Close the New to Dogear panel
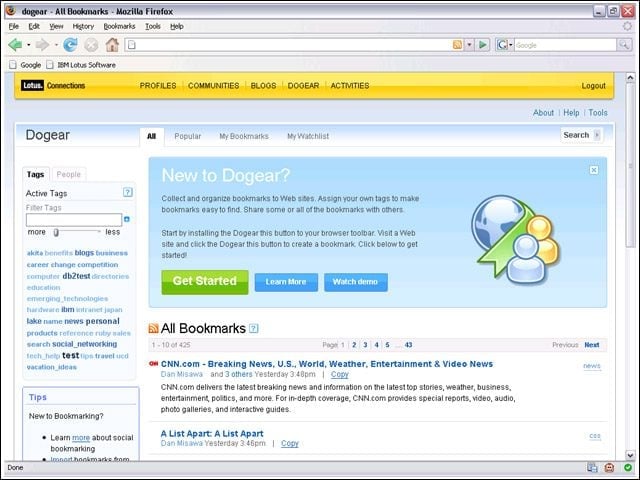 tap(594, 170)
